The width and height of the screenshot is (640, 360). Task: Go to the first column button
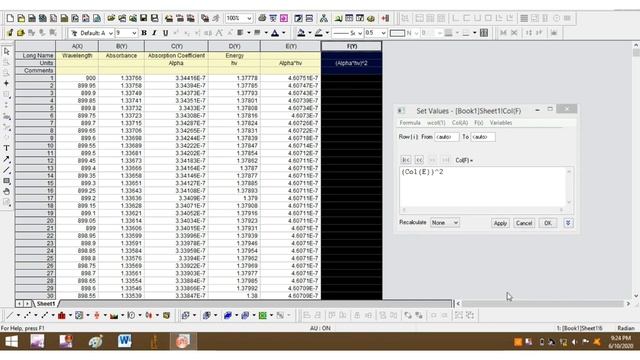click(406, 160)
